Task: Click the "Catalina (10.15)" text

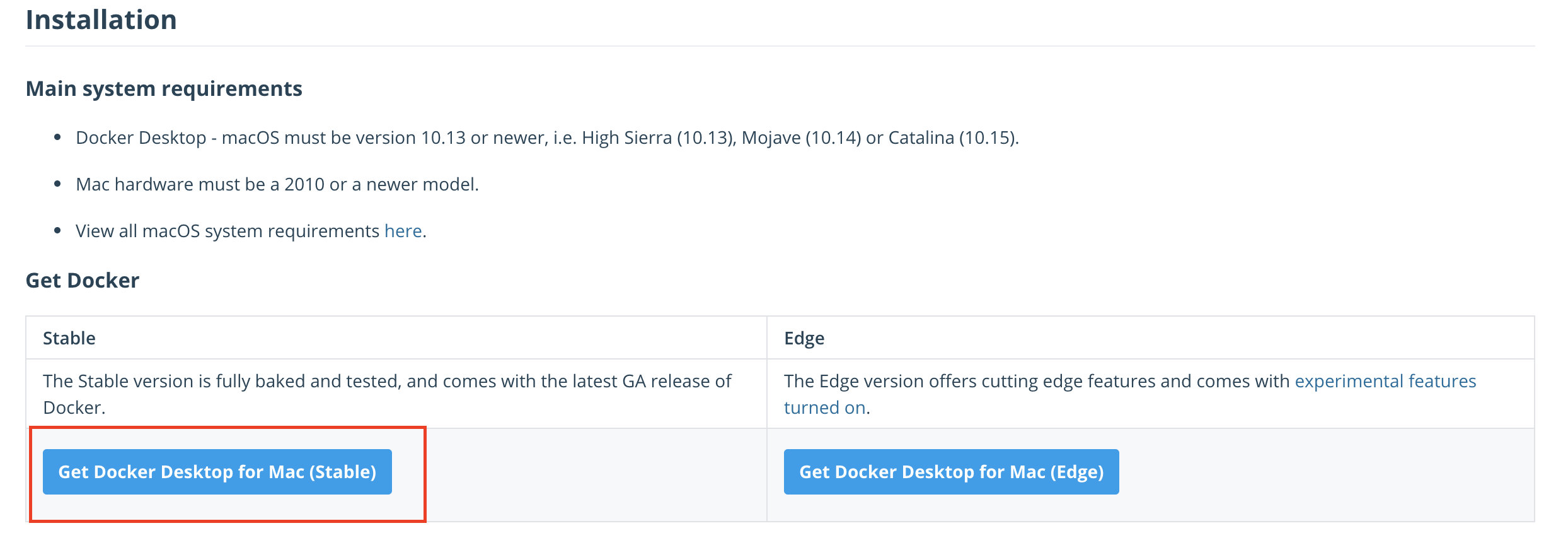Action: pos(953,138)
